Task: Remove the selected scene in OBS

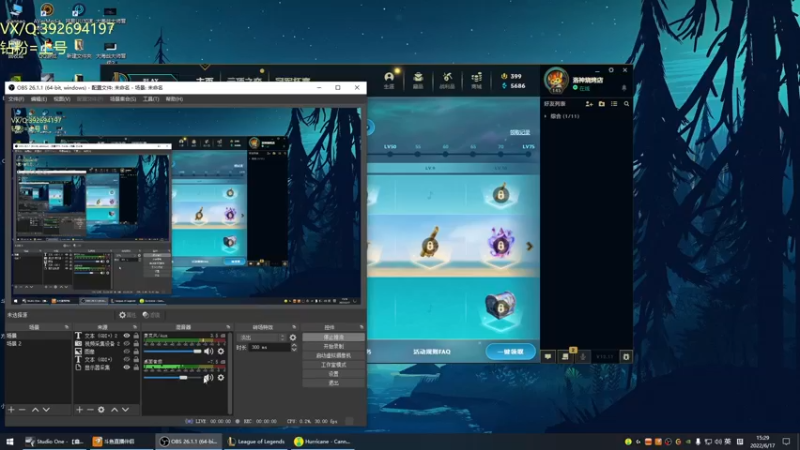Action: pos(22,410)
